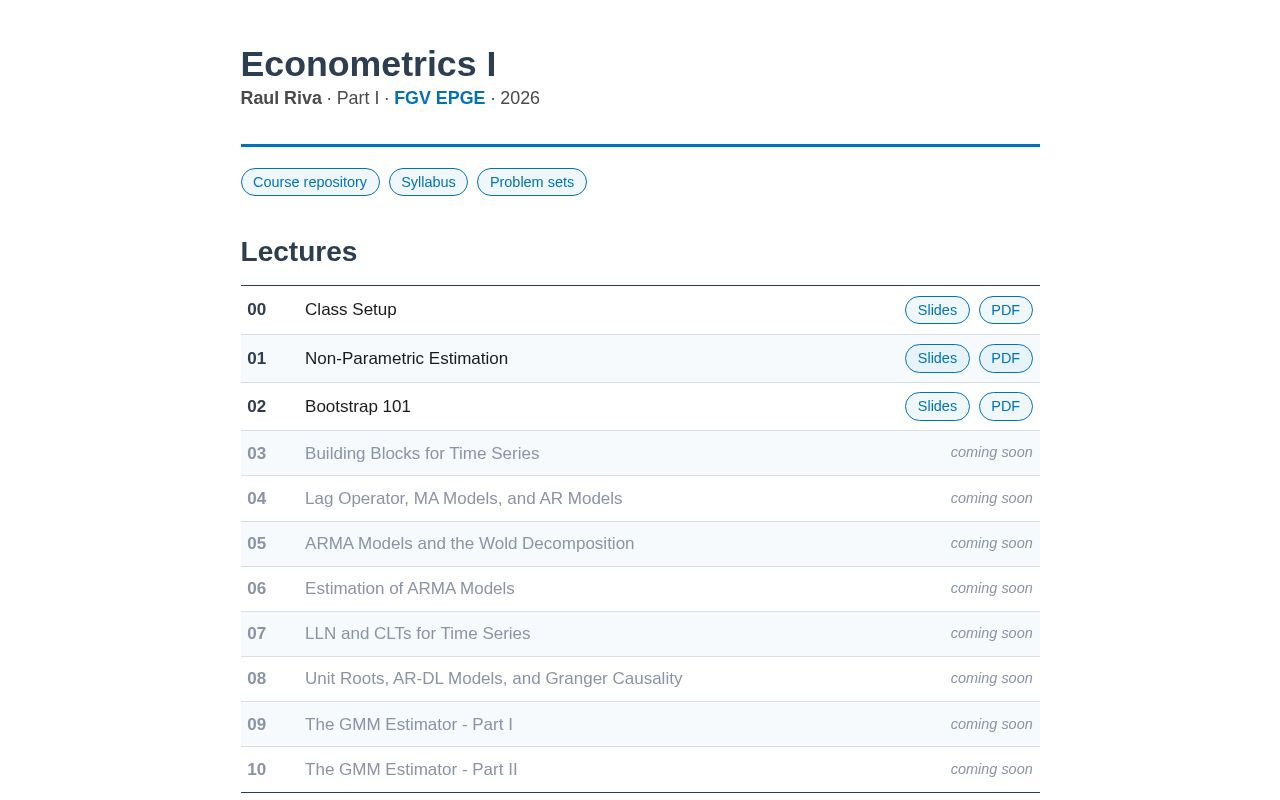Image resolution: width=1280 pixels, height=800 pixels.
Task: Click coming soon for LLN and CLTs lecture
Action: 992,633
